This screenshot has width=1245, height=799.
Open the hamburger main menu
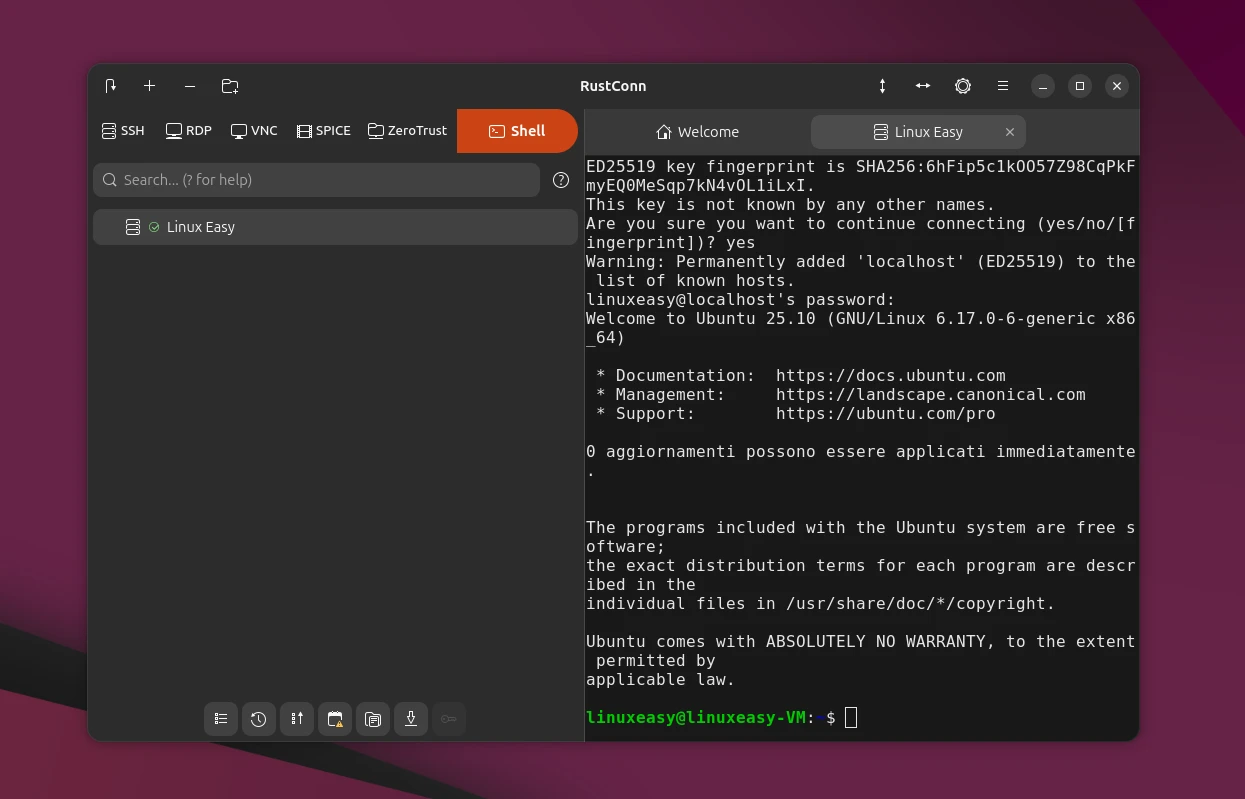pos(1003,86)
